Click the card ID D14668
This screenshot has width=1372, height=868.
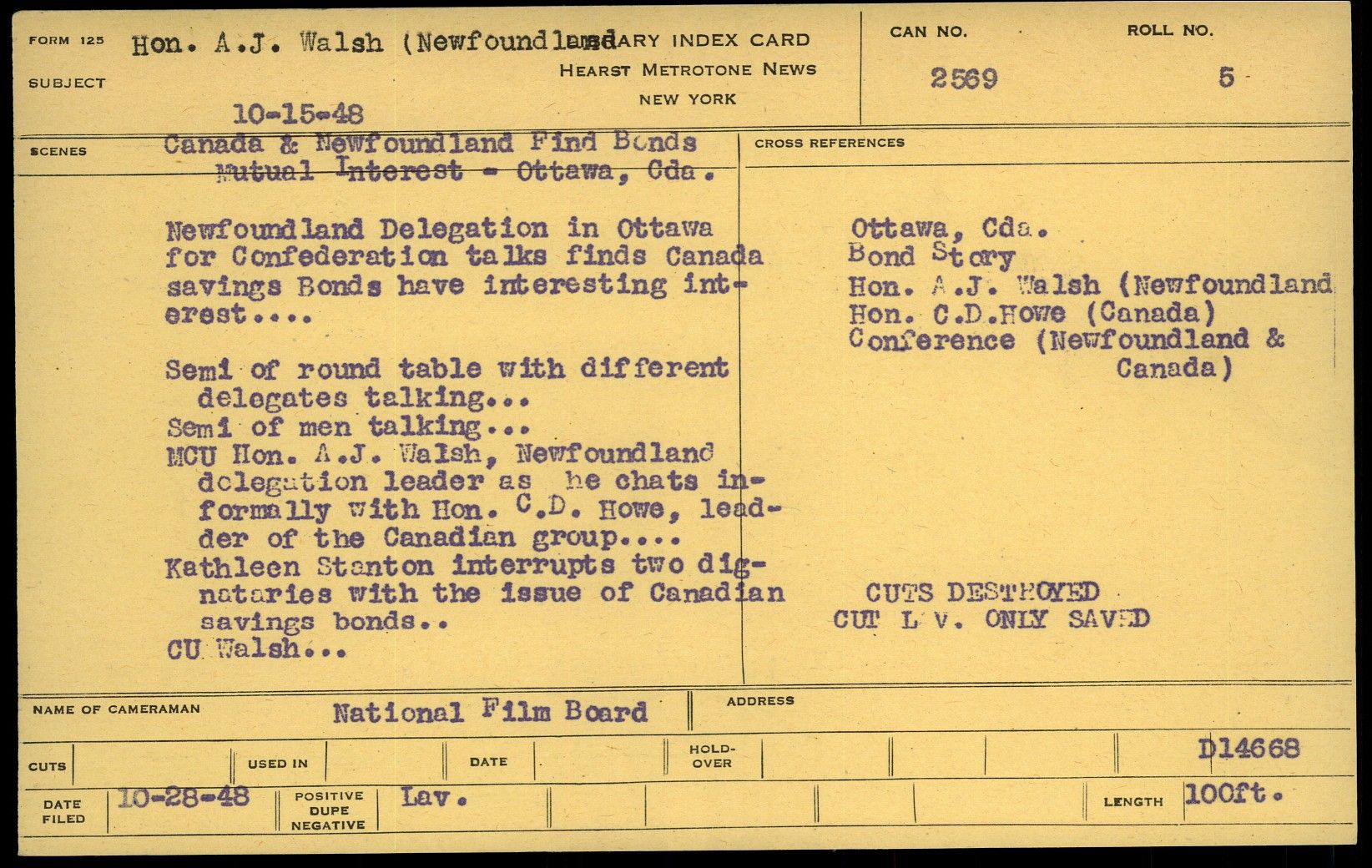pyautogui.click(x=1248, y=749)
